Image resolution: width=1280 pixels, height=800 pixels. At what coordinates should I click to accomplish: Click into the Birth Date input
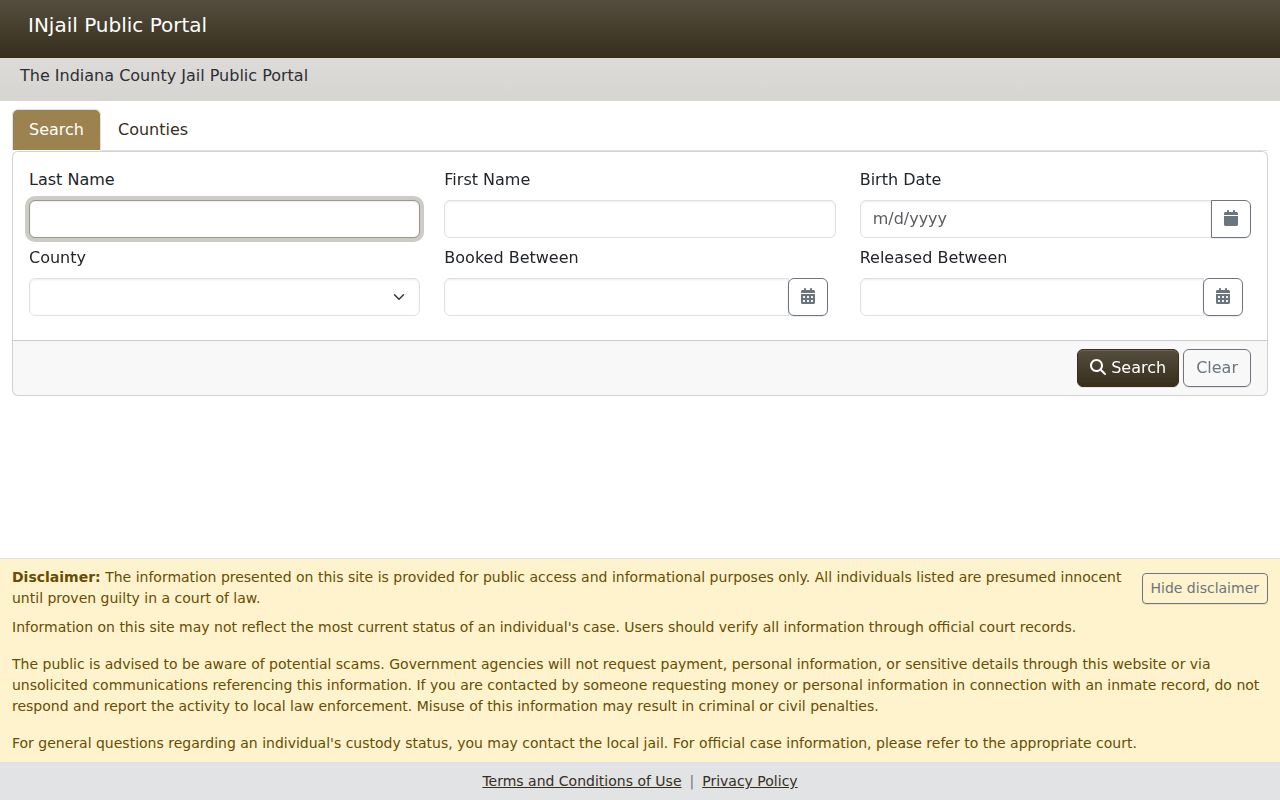[1035, 219]
